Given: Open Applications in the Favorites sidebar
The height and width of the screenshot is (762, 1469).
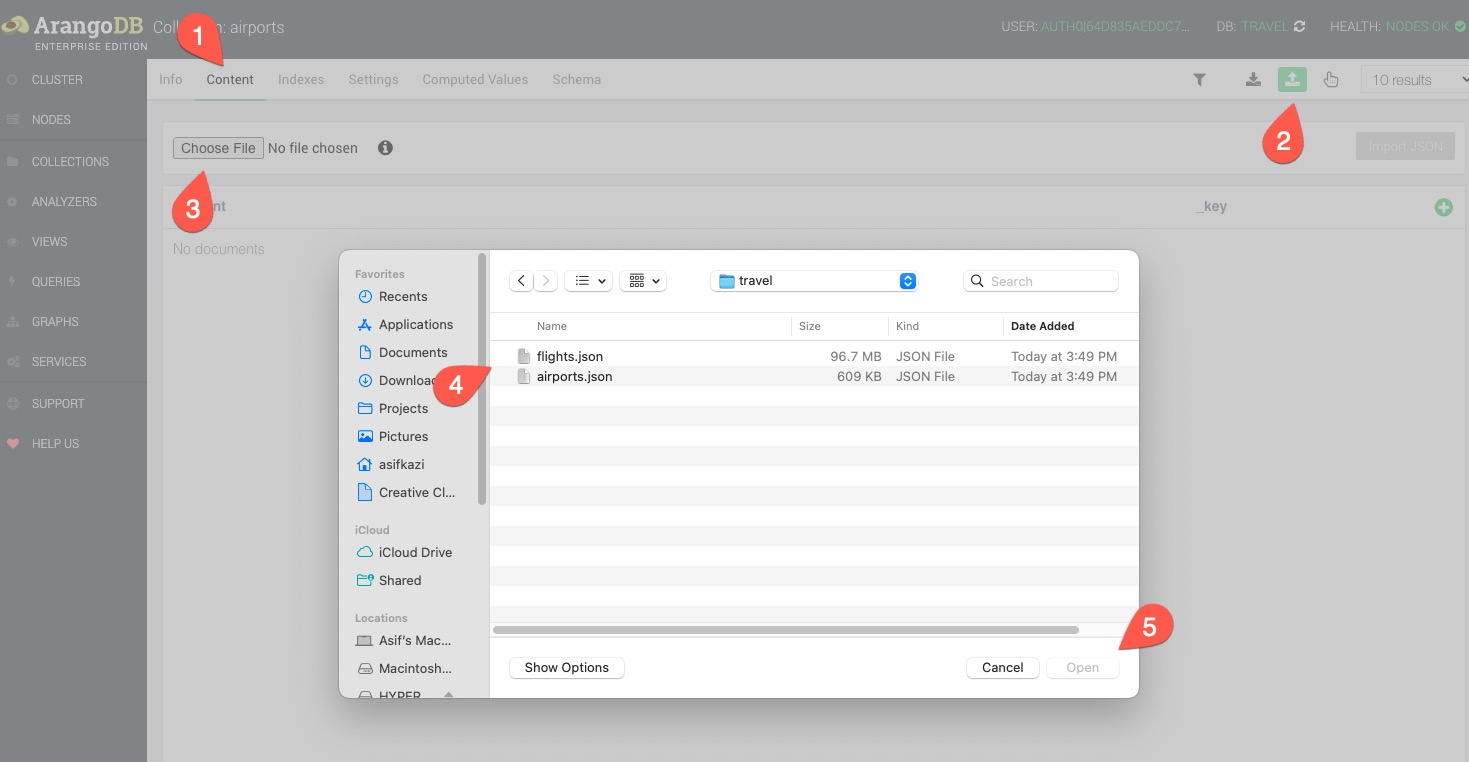Looking at the screenshot, I should (x=415, y=324).
